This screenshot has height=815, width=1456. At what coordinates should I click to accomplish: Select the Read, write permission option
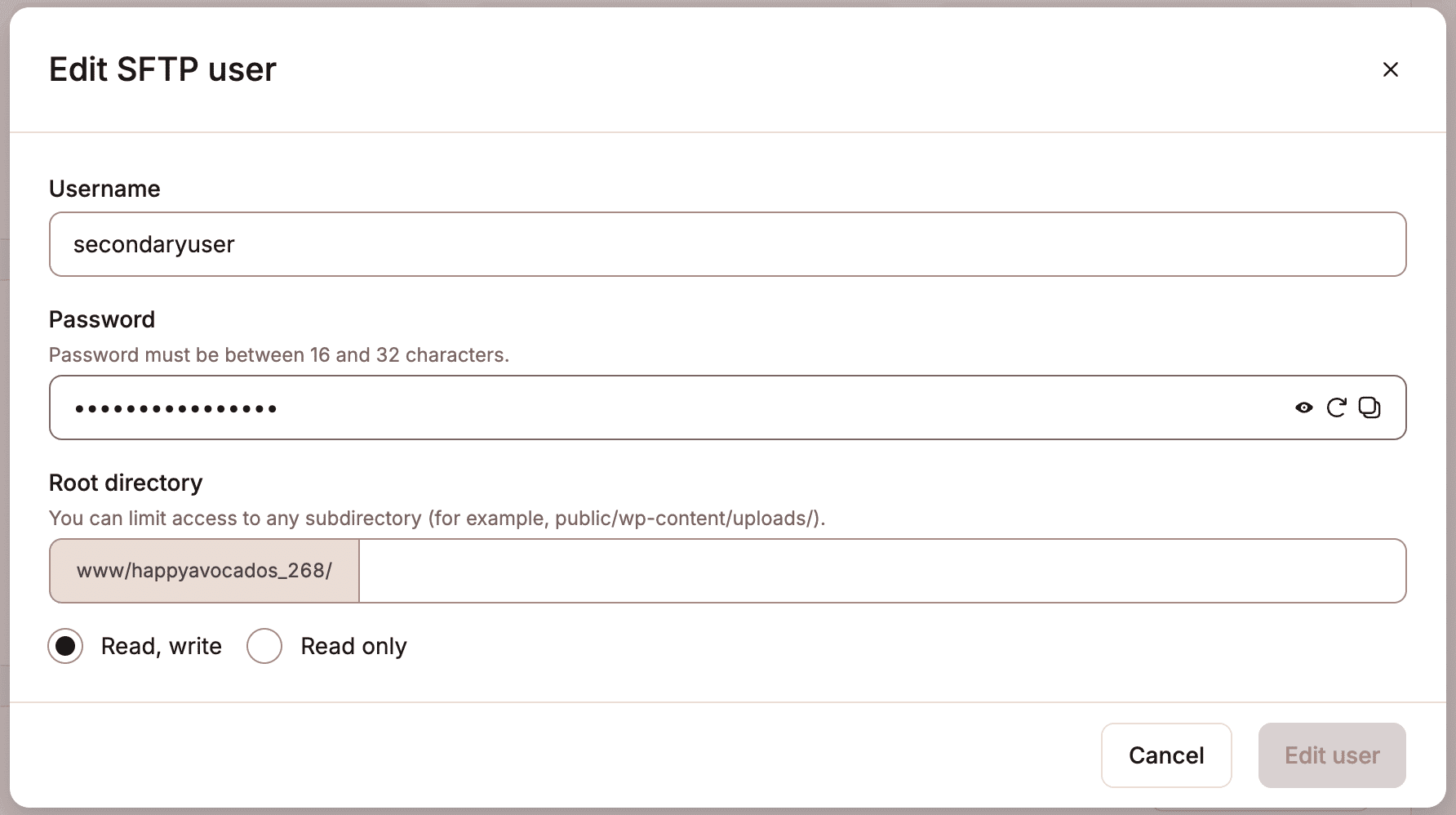pos(65,646)
